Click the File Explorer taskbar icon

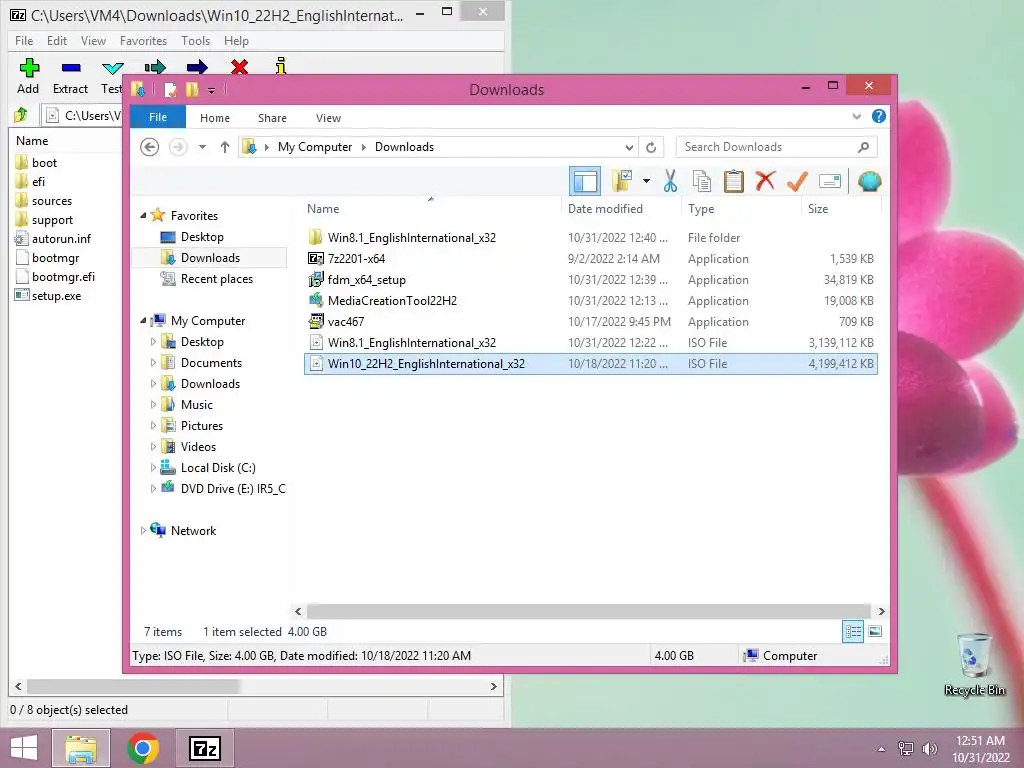(80, 748)
